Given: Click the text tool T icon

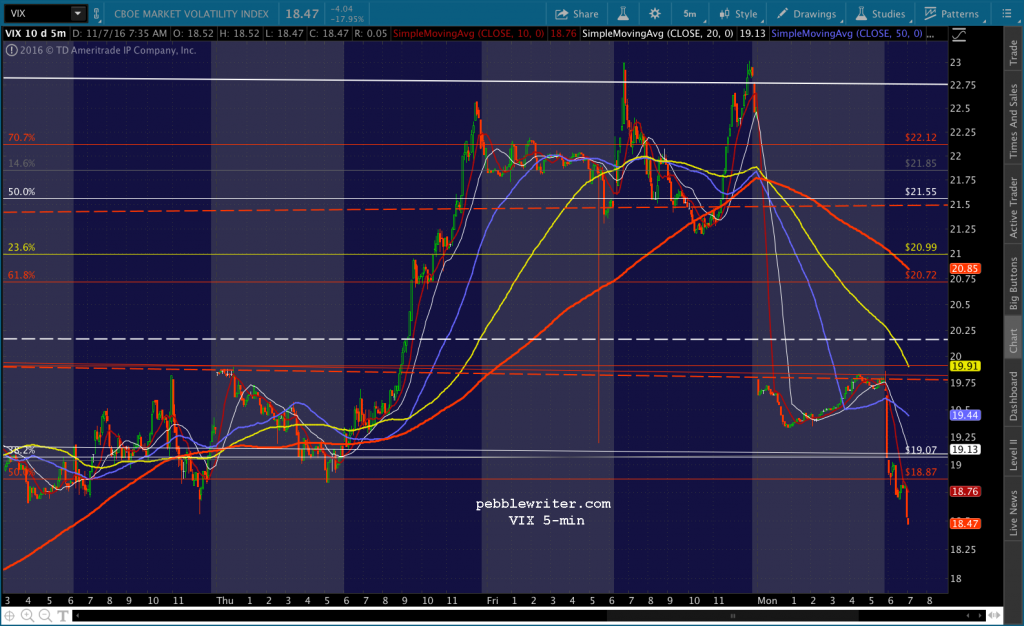Looking at the screenshot, I should [63, 615].
